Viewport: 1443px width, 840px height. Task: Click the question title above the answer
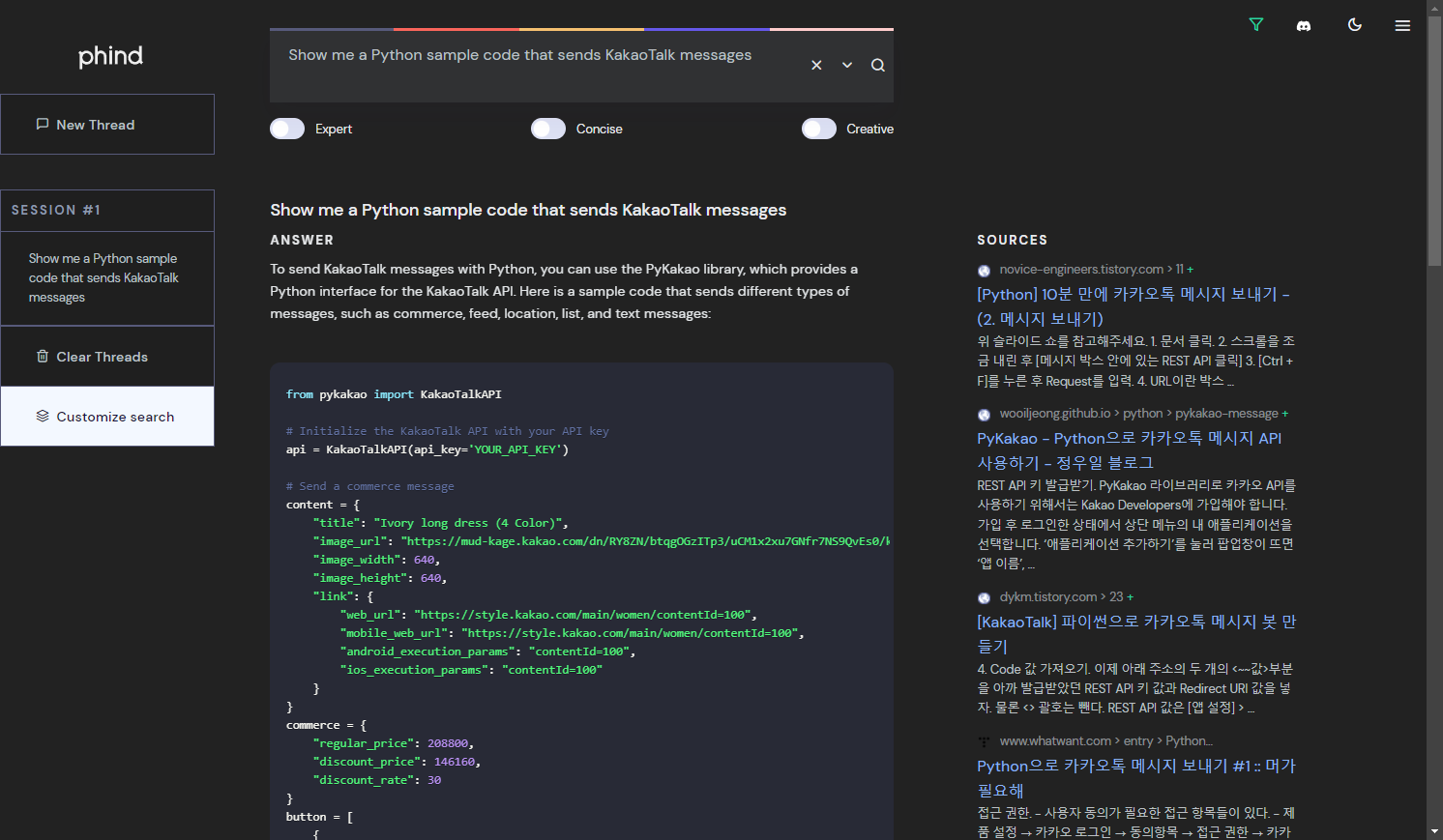point(528,210)
